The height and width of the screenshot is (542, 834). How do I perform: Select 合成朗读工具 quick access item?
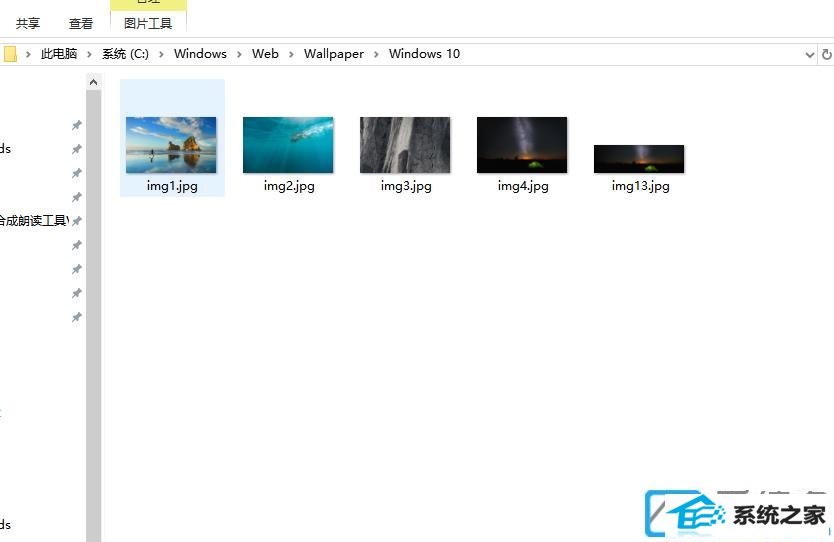[34, 221]
